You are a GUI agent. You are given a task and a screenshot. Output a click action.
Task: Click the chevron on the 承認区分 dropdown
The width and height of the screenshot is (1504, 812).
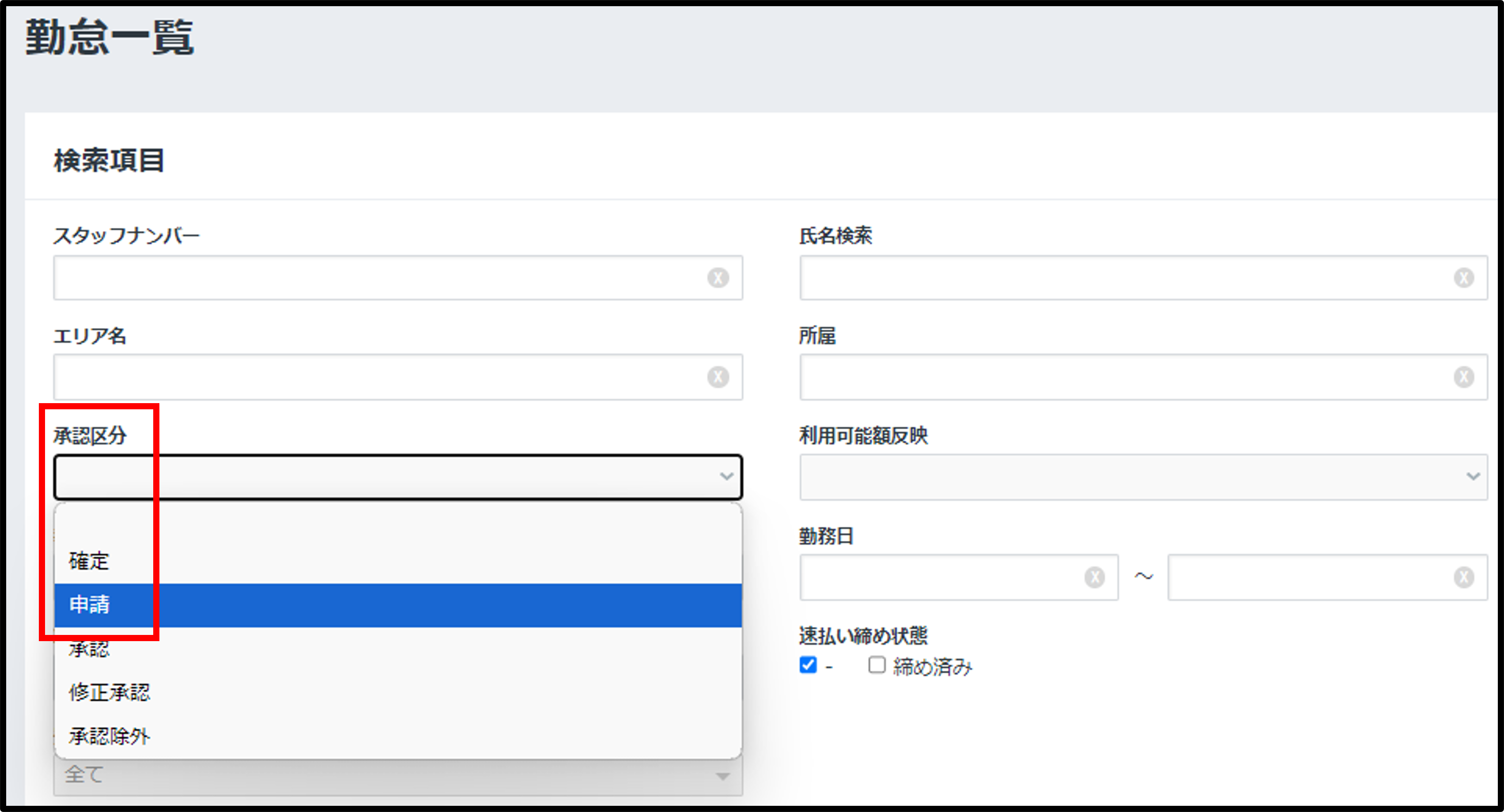pos(726,477)
